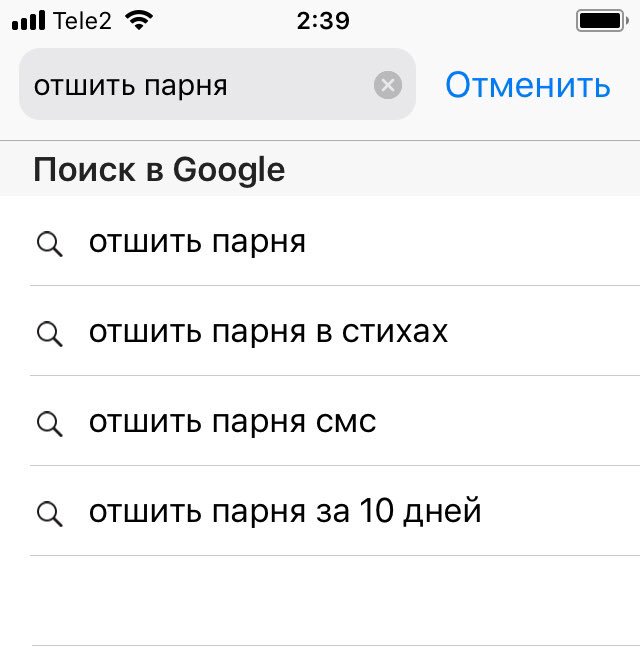Tap the word "Google" in the header
This screenshot has width=640, height=647.
[x=229, y=170]
